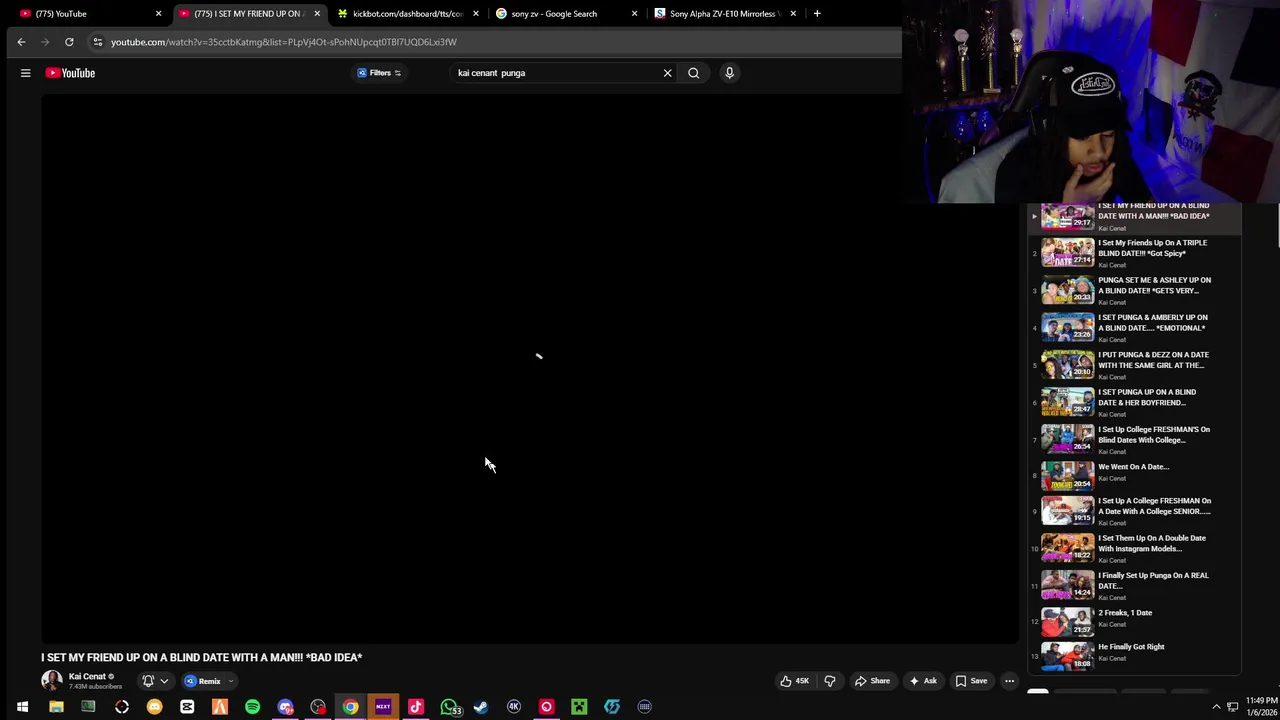Screen dimensions: 1280x720
Task: Reload the page in Chrome
Action: 69,42
